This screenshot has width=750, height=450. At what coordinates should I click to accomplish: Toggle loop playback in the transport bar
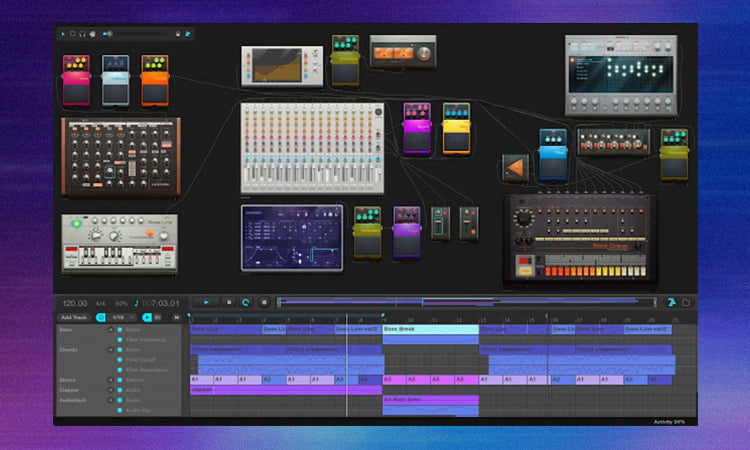[246, 302]
